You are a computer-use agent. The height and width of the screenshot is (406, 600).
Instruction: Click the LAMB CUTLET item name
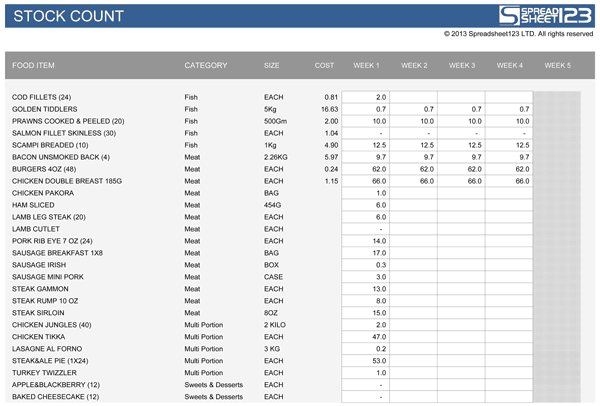point(36,229)
